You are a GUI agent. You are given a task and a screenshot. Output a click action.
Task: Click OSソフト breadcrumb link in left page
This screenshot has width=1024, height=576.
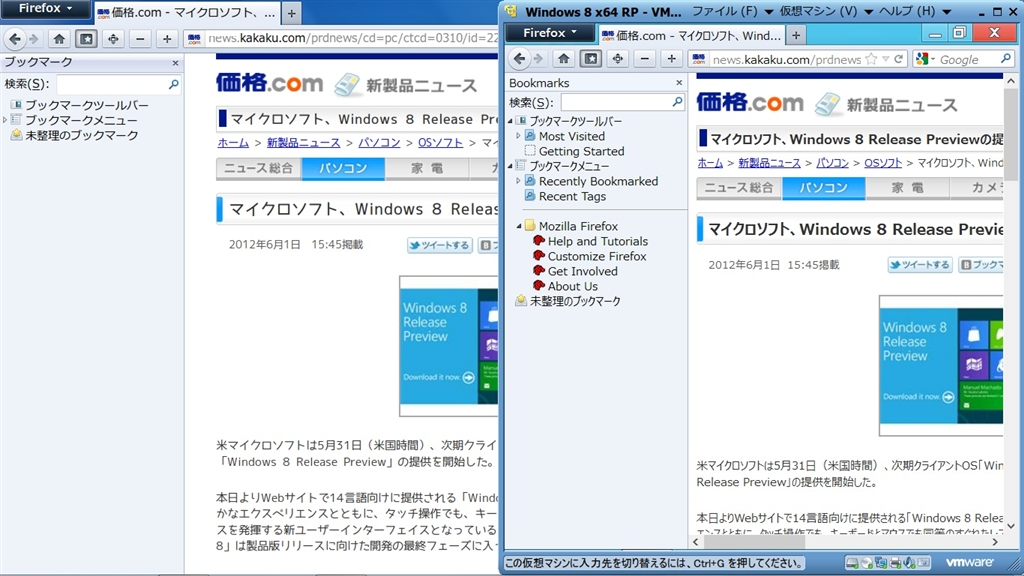[x=440, y=142]
